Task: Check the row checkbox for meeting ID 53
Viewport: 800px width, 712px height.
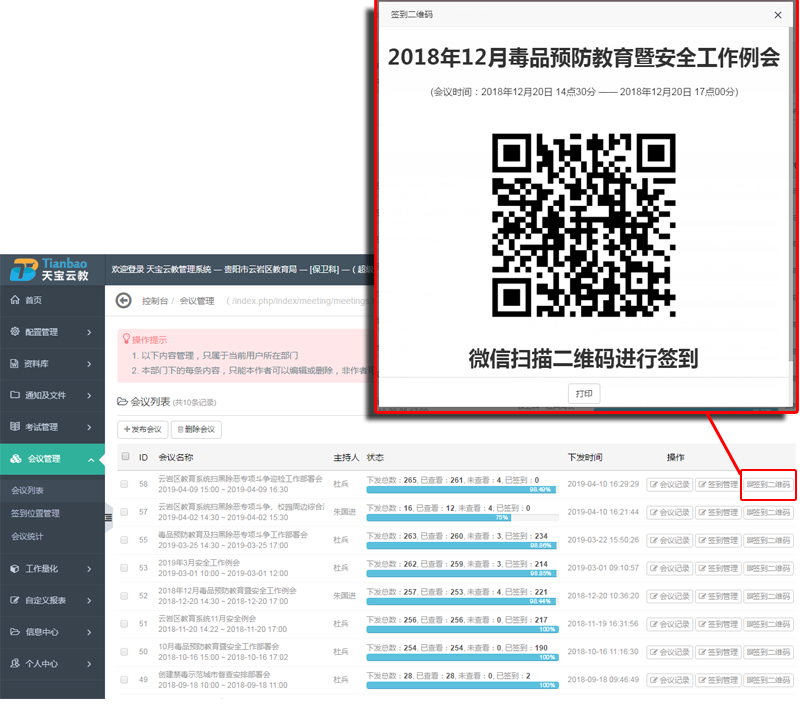Action: (124, 568)
